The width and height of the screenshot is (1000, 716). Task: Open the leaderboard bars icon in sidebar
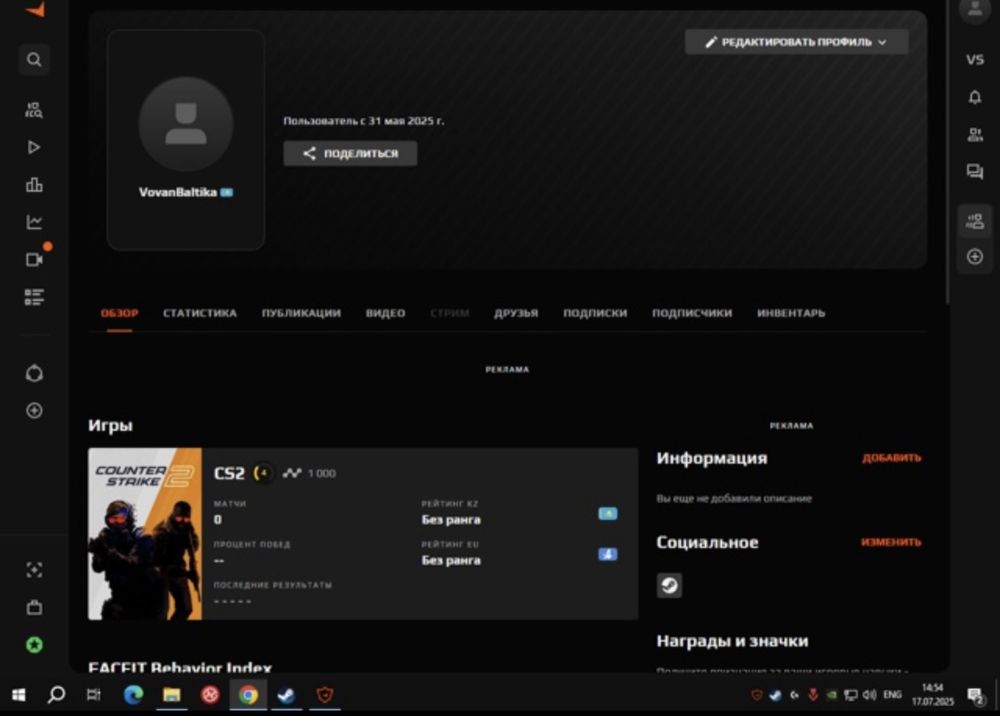[34, 185]
